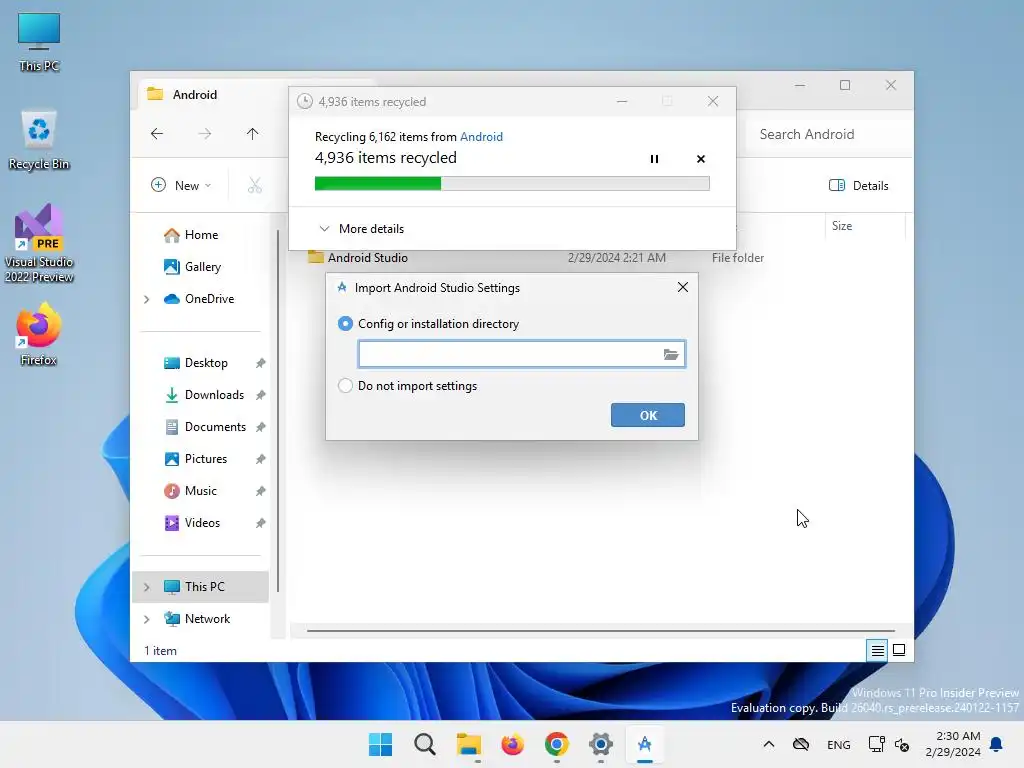Click the muted volume tray icon
The width and height of the screenshot is (1024, 768).
(x=902, y=744)
